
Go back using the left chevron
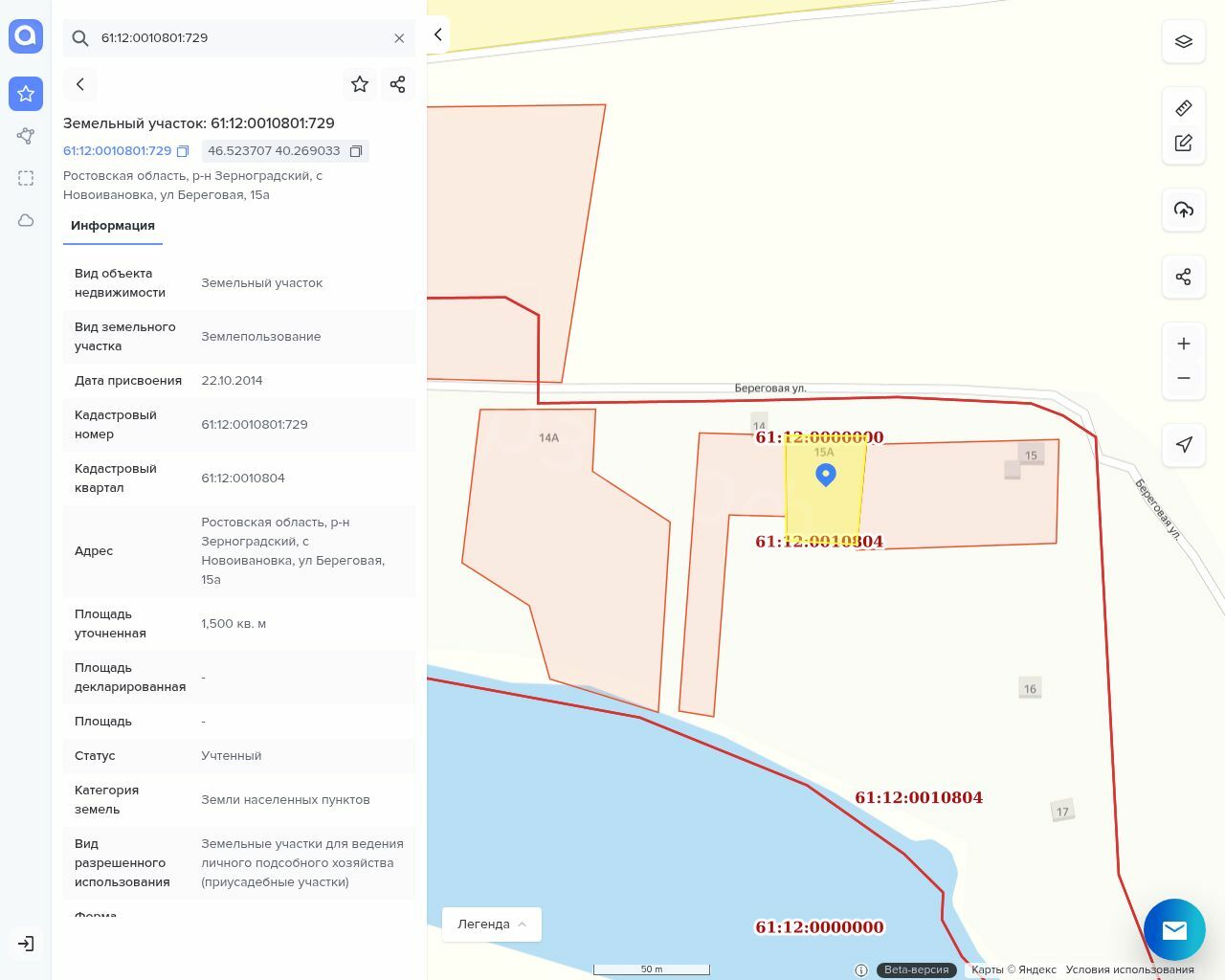[x=80, y=84]
